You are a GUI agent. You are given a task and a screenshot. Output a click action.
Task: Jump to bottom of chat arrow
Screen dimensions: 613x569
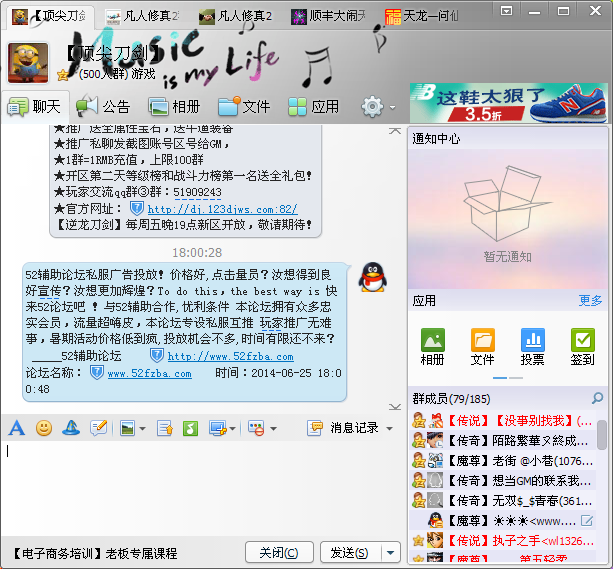point(395,407)
